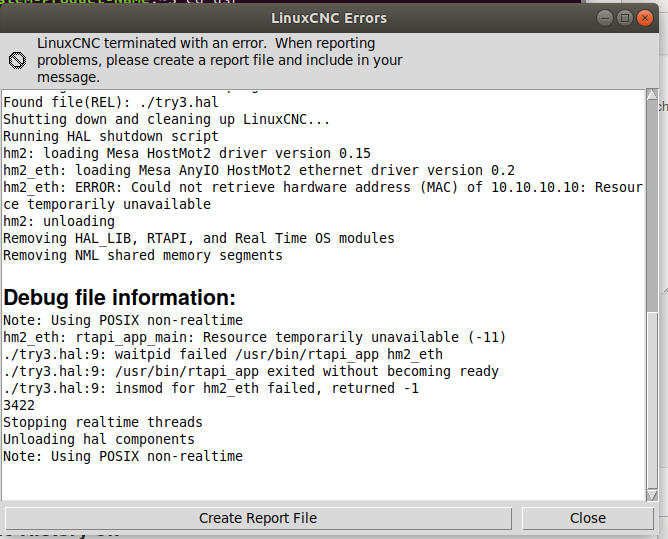This screenshot has height=539, width=668.
Task: Click the Debug file information heading
Action: [119, 297]
